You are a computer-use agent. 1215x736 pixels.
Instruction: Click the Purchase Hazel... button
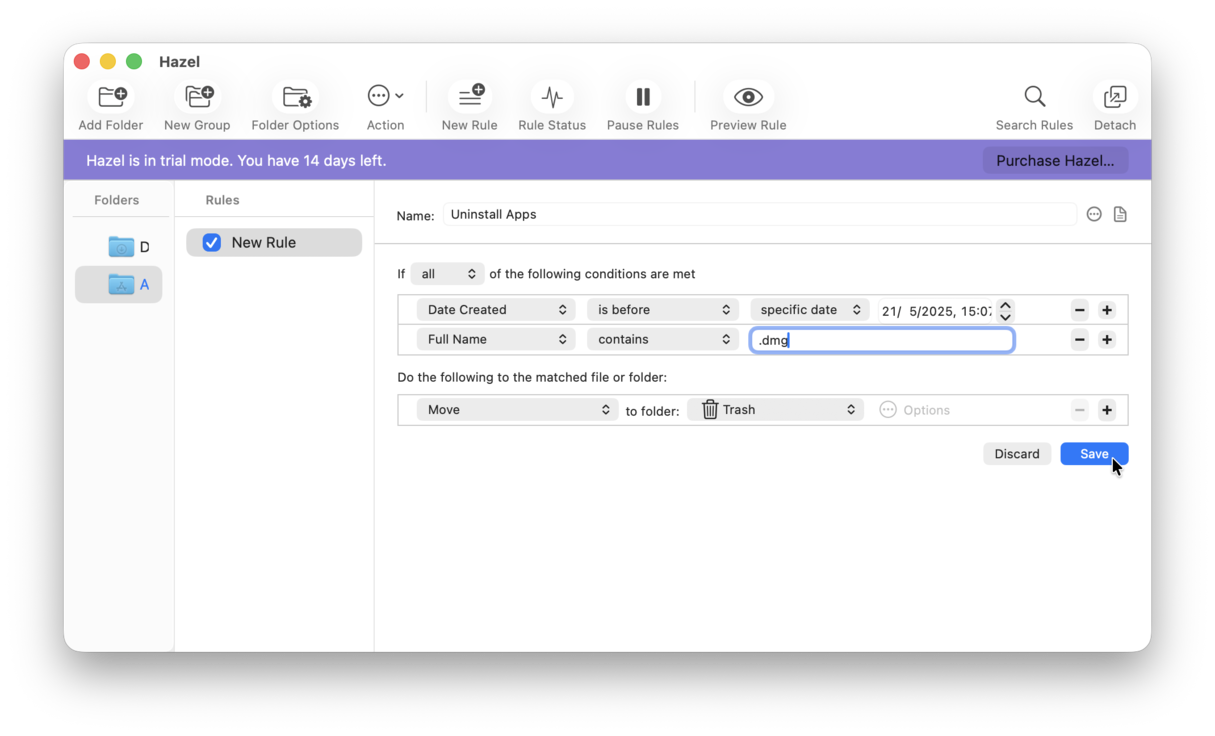coord(1055,160)
